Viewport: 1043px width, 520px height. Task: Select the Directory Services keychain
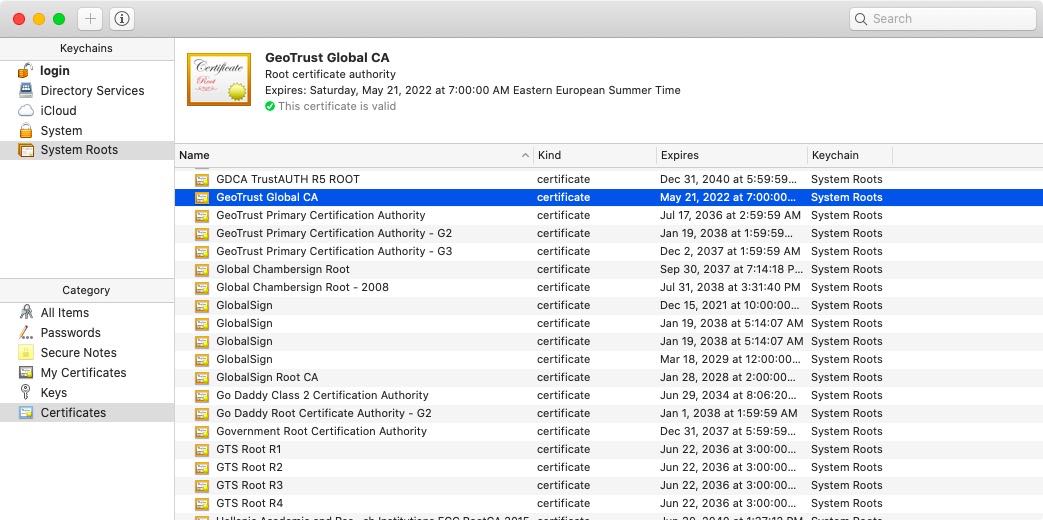87,90
